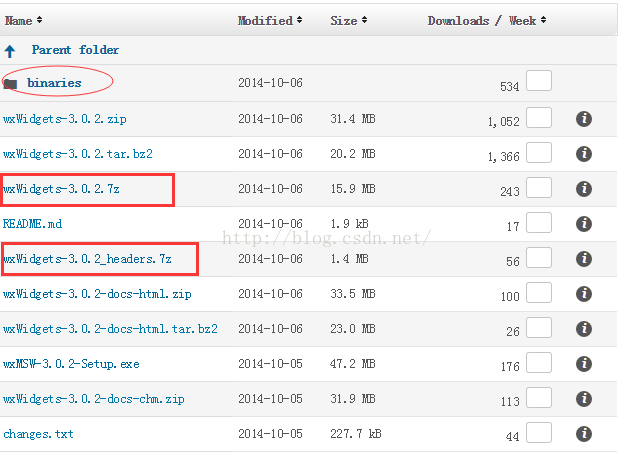Download wxWidgets-3.0.2-docs-html.tar.bz2
The width and height of the screenshot is (635, 455).
[x=110, y=329]
